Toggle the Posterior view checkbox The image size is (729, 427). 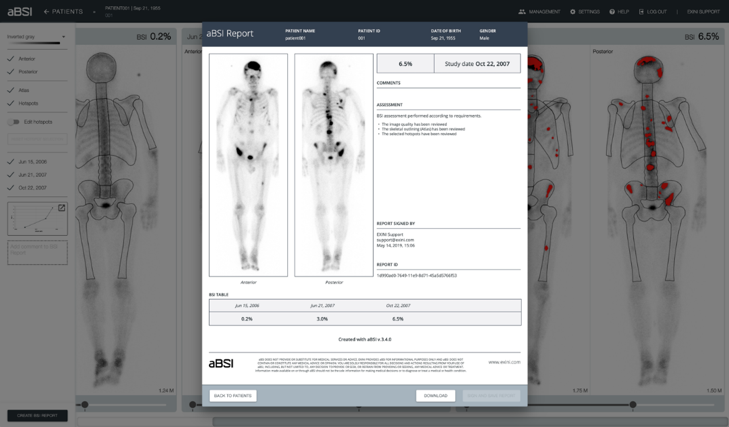click(x=11, y=72)
